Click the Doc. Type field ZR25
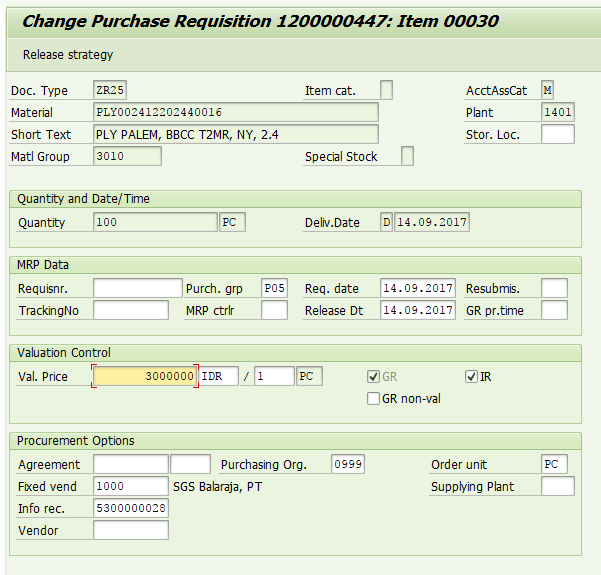 110,90
